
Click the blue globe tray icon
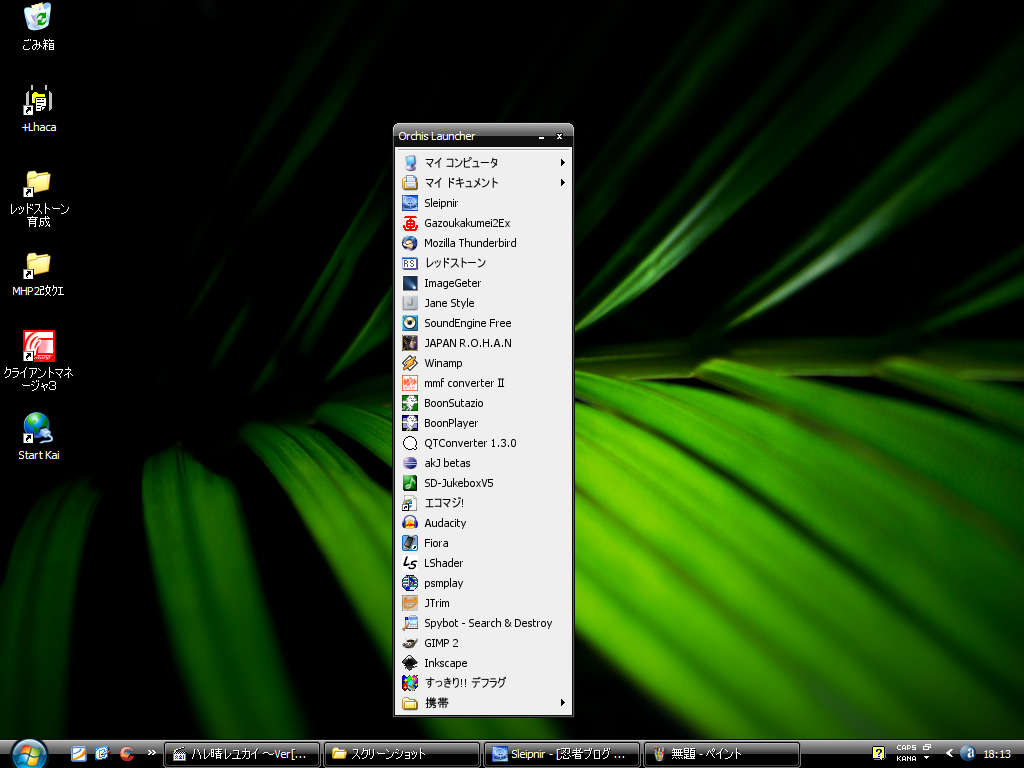969,754
